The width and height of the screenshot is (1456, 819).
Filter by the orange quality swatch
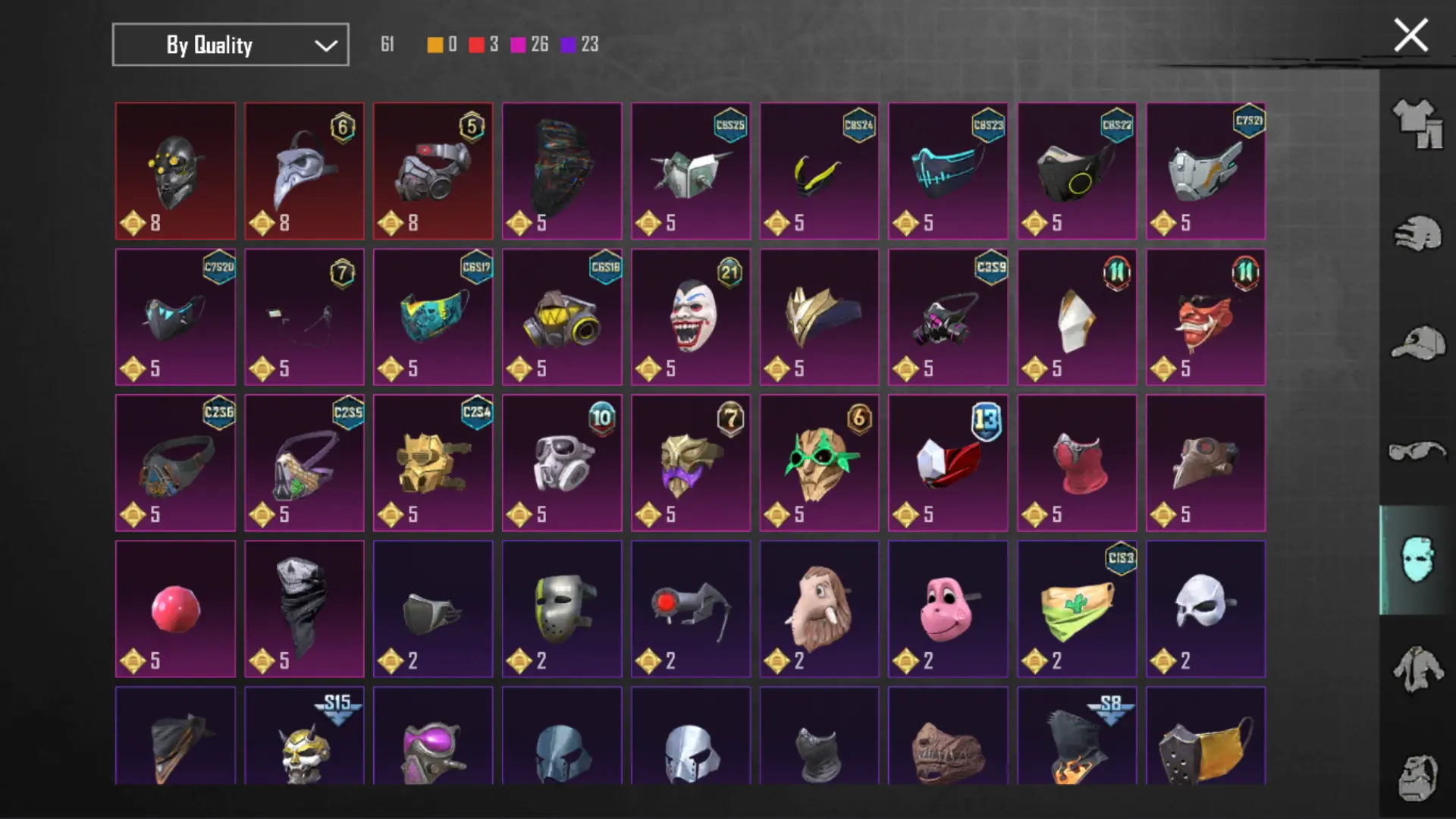[435, 45]
